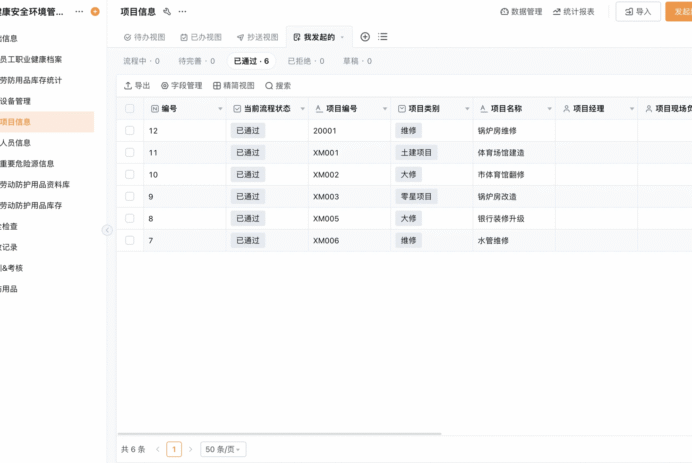The height and width of the screenshot is (463, 692).
Task: Open 设备管理 in sidebar
Action: 15,101
